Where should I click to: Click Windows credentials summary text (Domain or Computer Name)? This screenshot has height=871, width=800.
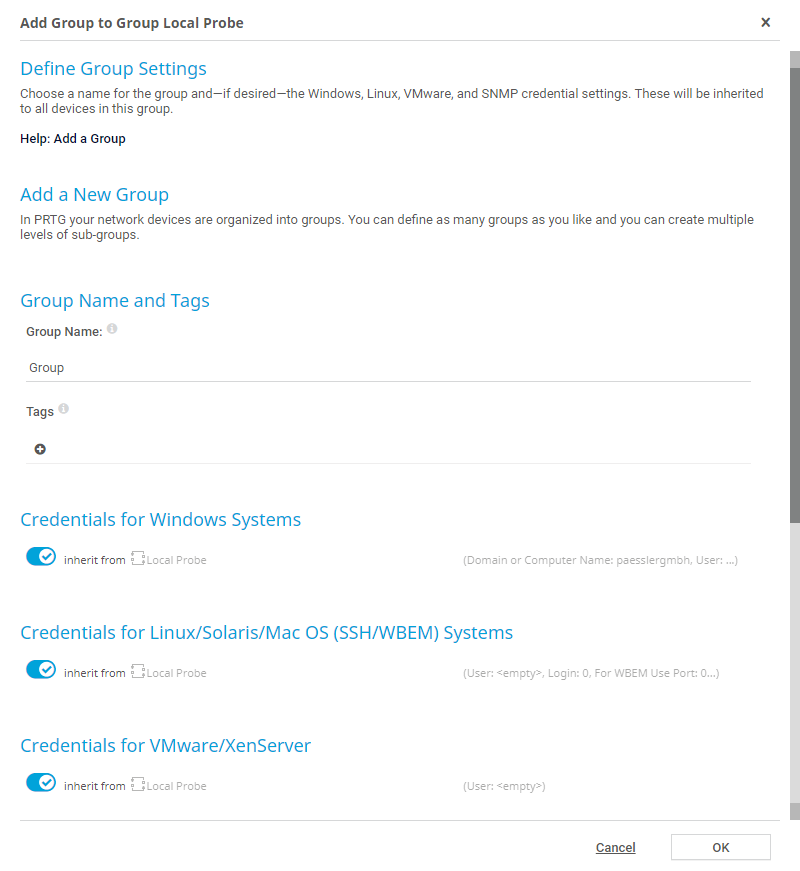point(600,560)
